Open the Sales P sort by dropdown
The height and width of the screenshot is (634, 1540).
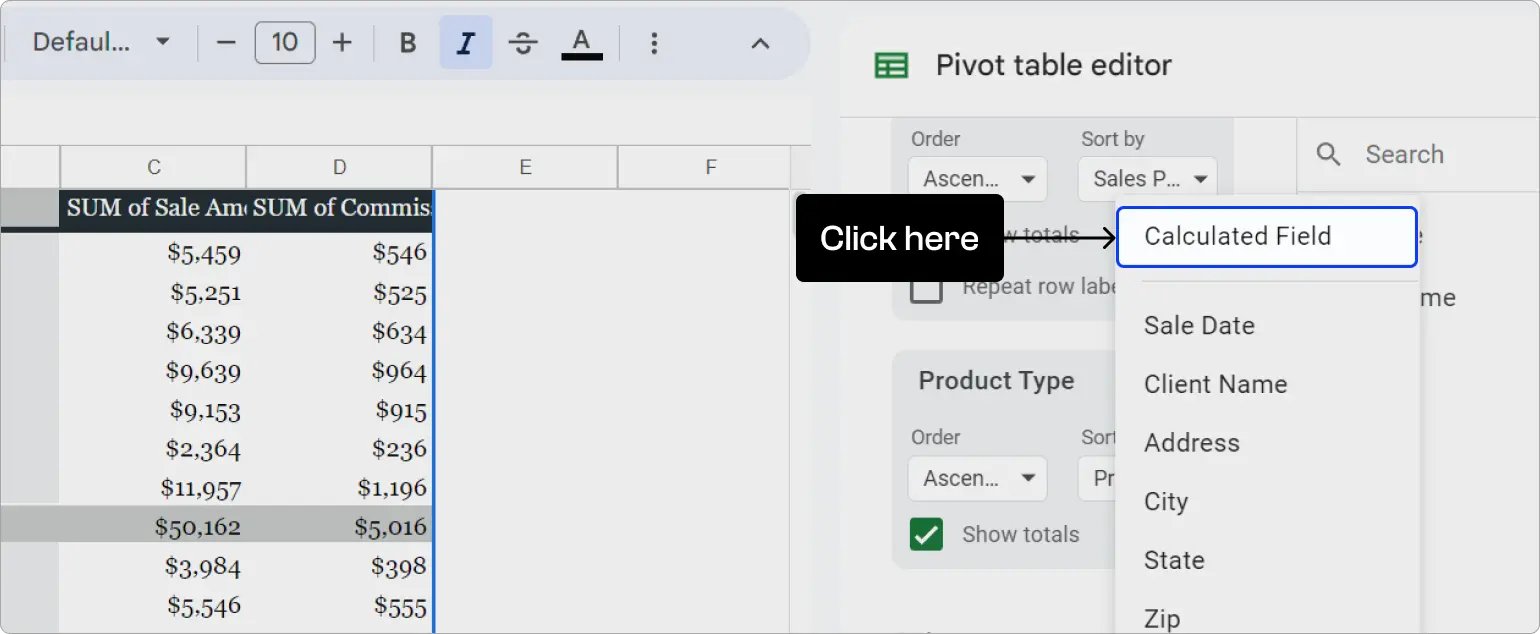point(1147,178)
